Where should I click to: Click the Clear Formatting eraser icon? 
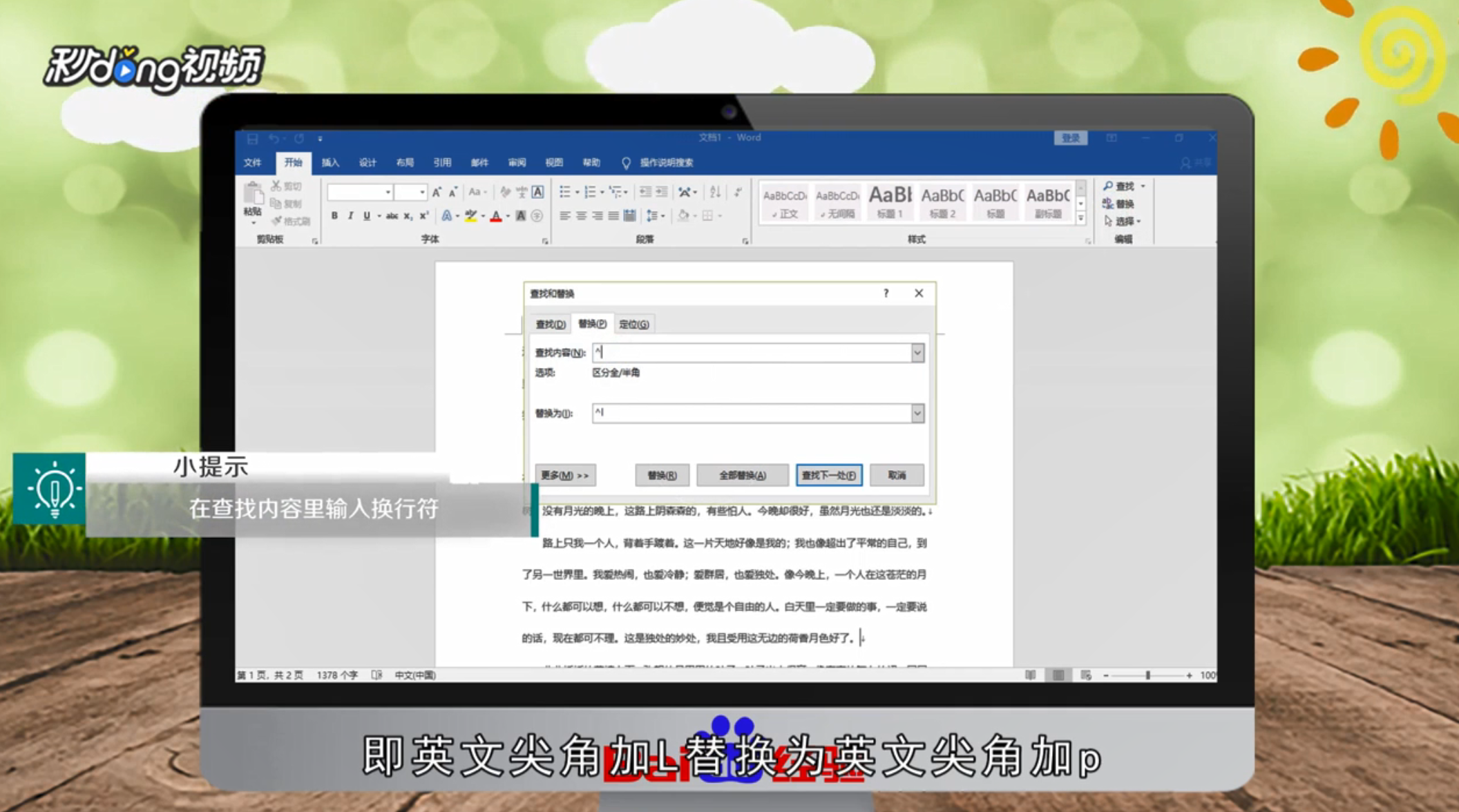[x=505, y=192]
